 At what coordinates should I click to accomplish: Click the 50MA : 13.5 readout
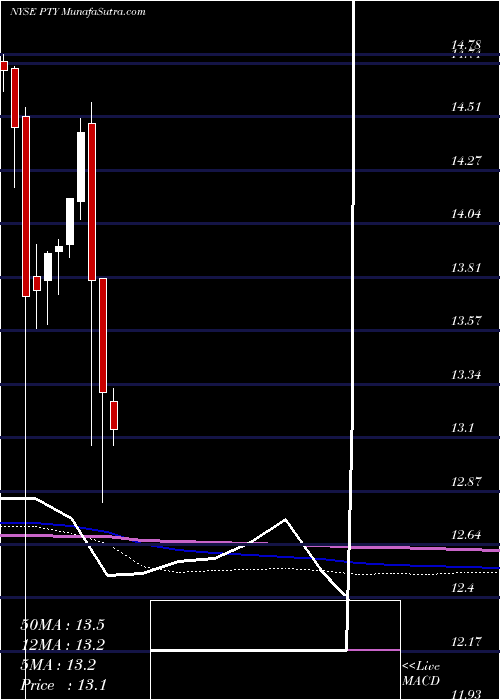click(x=62, y=625)
